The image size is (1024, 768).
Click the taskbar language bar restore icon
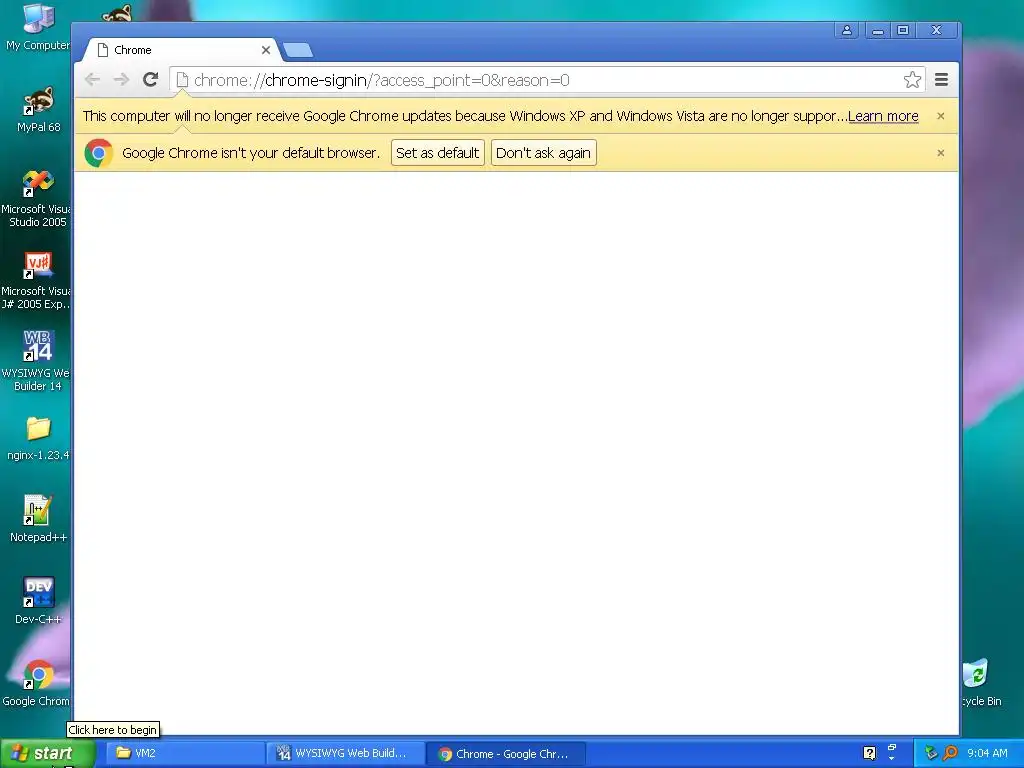point(892,748)
